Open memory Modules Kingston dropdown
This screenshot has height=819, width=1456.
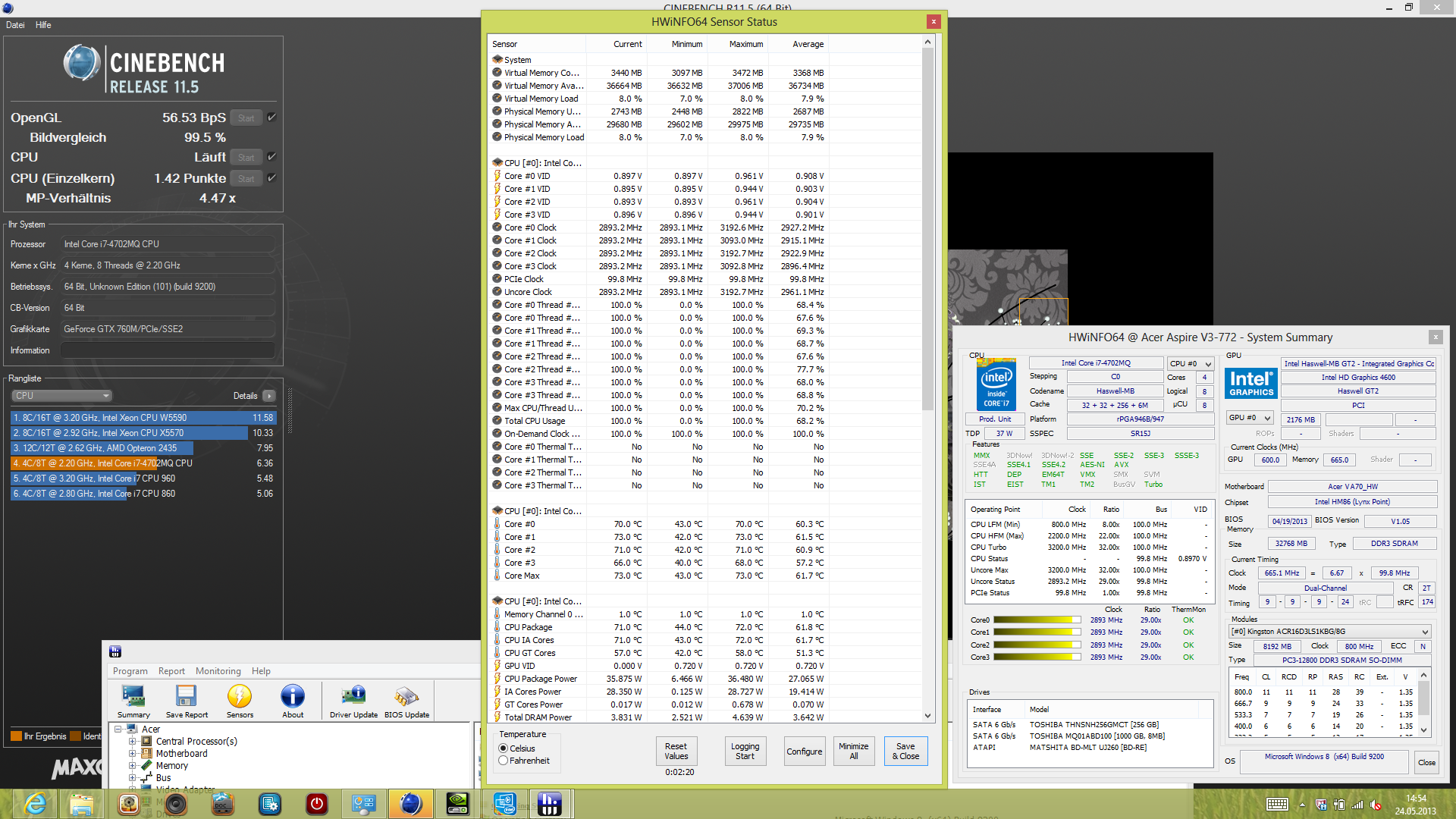pos(1329,632)
